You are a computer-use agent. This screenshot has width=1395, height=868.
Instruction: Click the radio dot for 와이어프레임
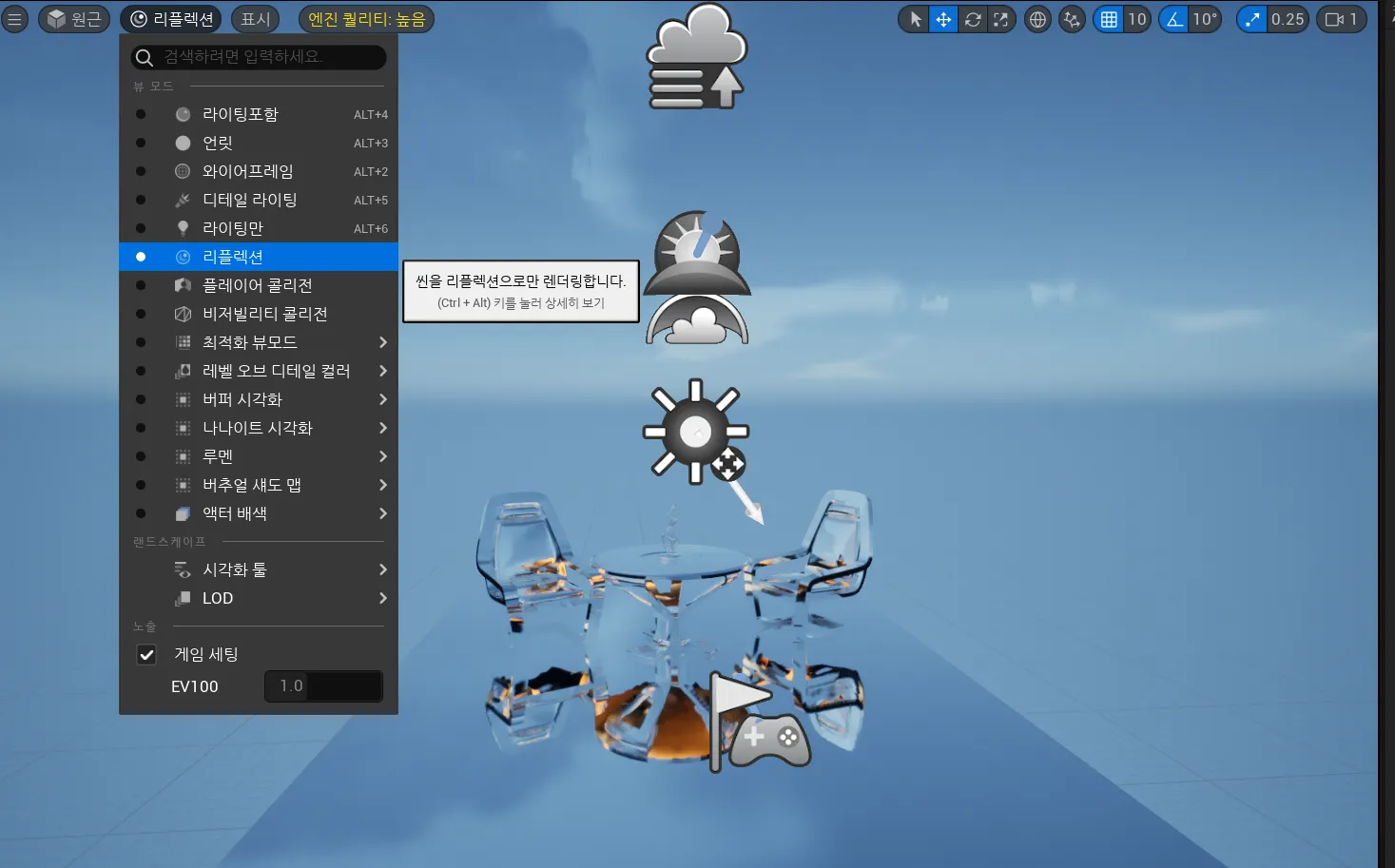coord(141,171)
